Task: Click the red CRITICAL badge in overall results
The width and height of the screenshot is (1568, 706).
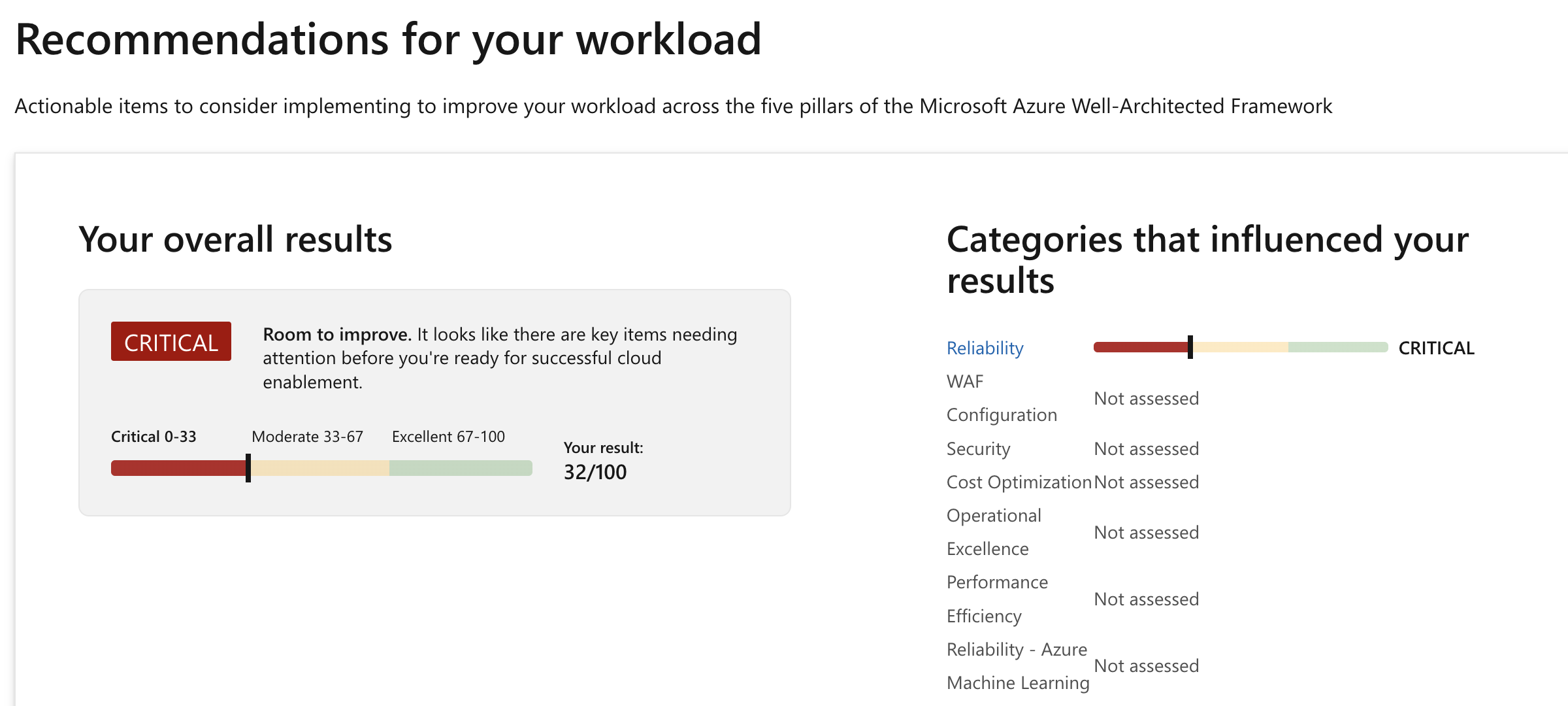Action: (171, 342)
